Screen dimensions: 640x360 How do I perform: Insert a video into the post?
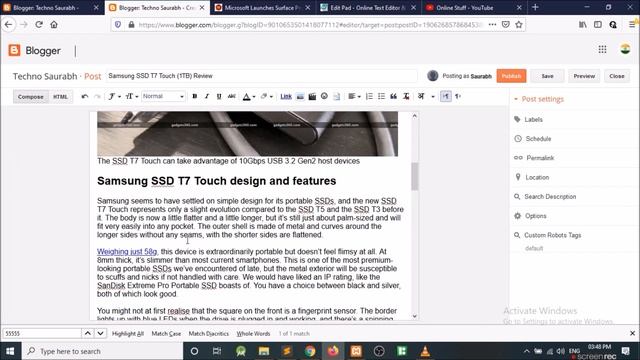[312, 97]
